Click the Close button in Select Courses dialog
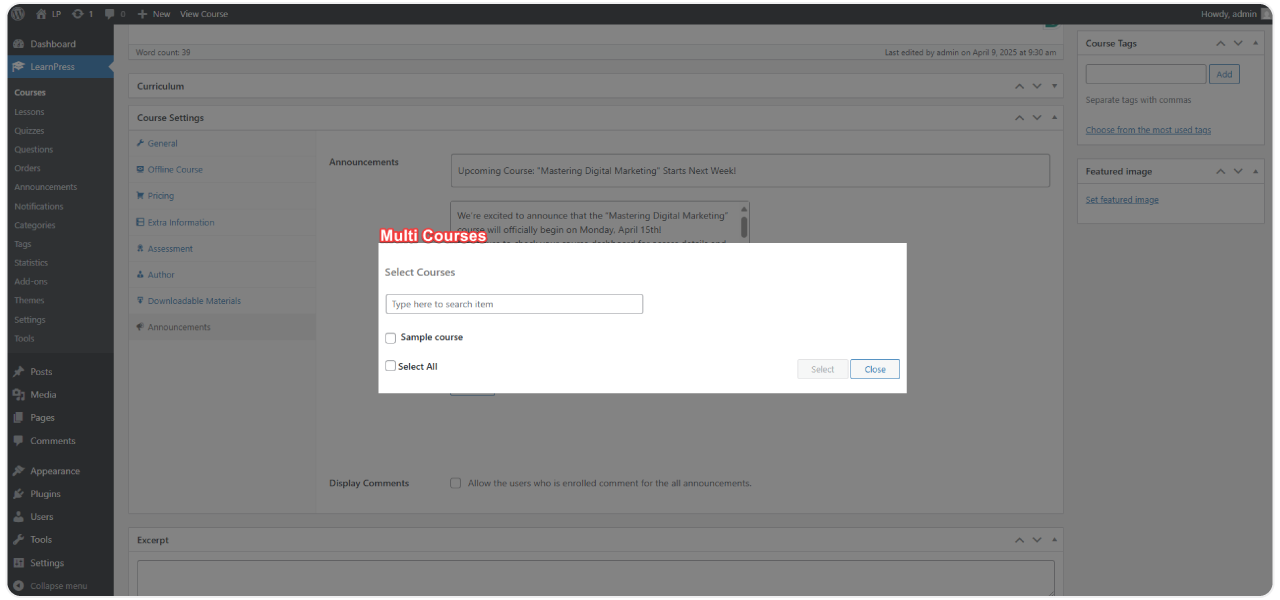 click(x=874, y=368)
